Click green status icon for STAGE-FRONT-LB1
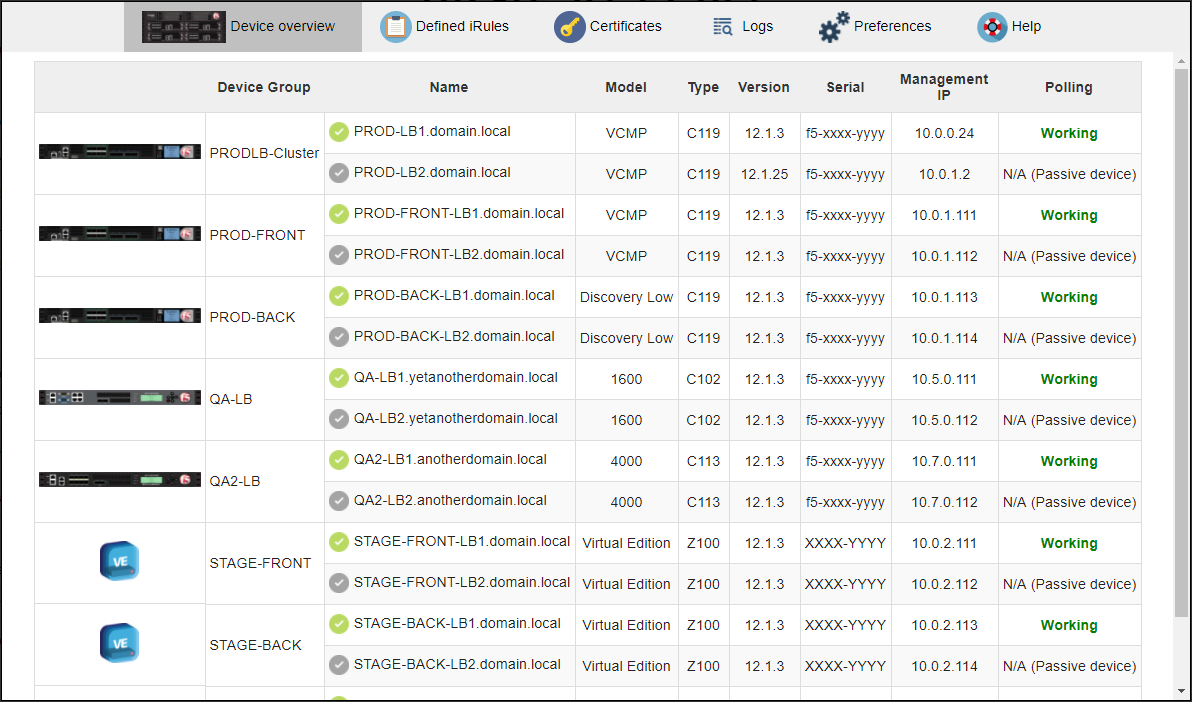This screenshot has width=1192, height=702. 339,542
